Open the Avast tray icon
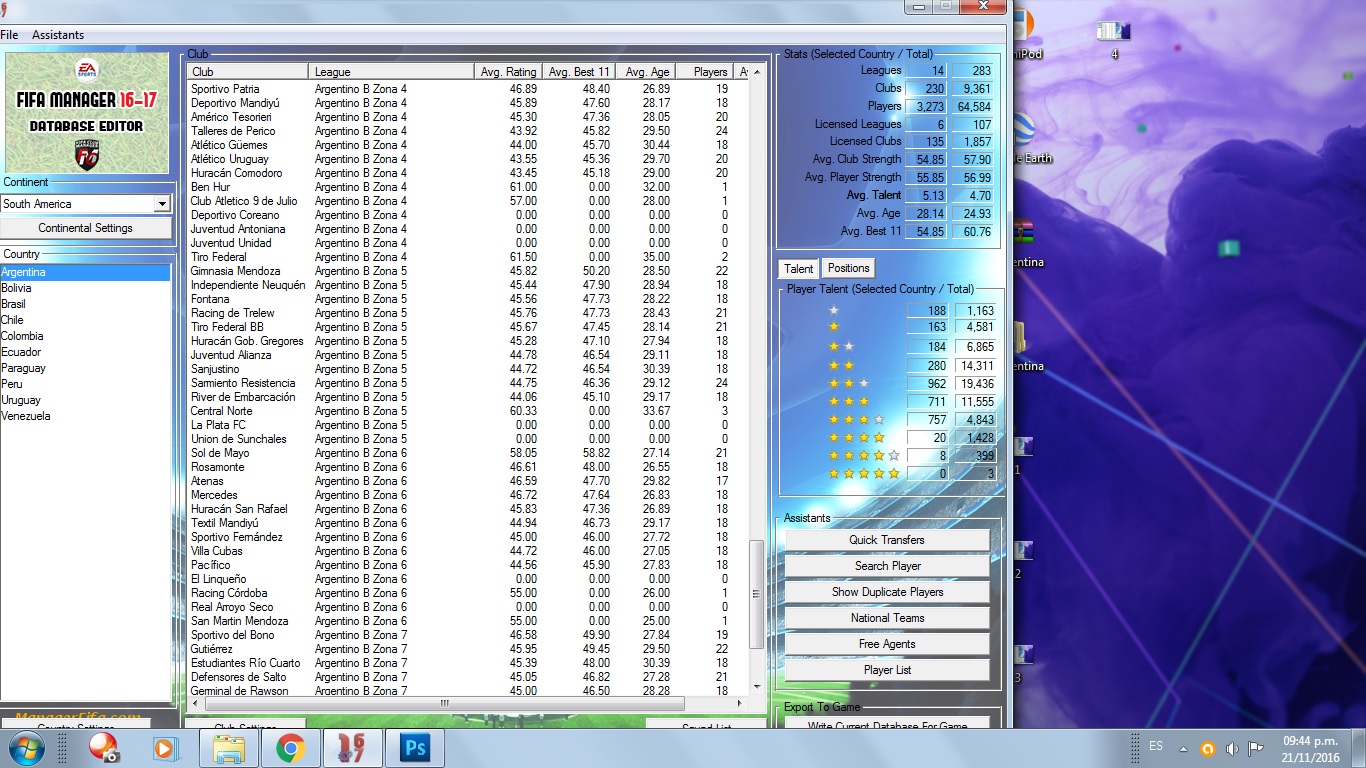1366x768 pixels. coord(1208,748)
